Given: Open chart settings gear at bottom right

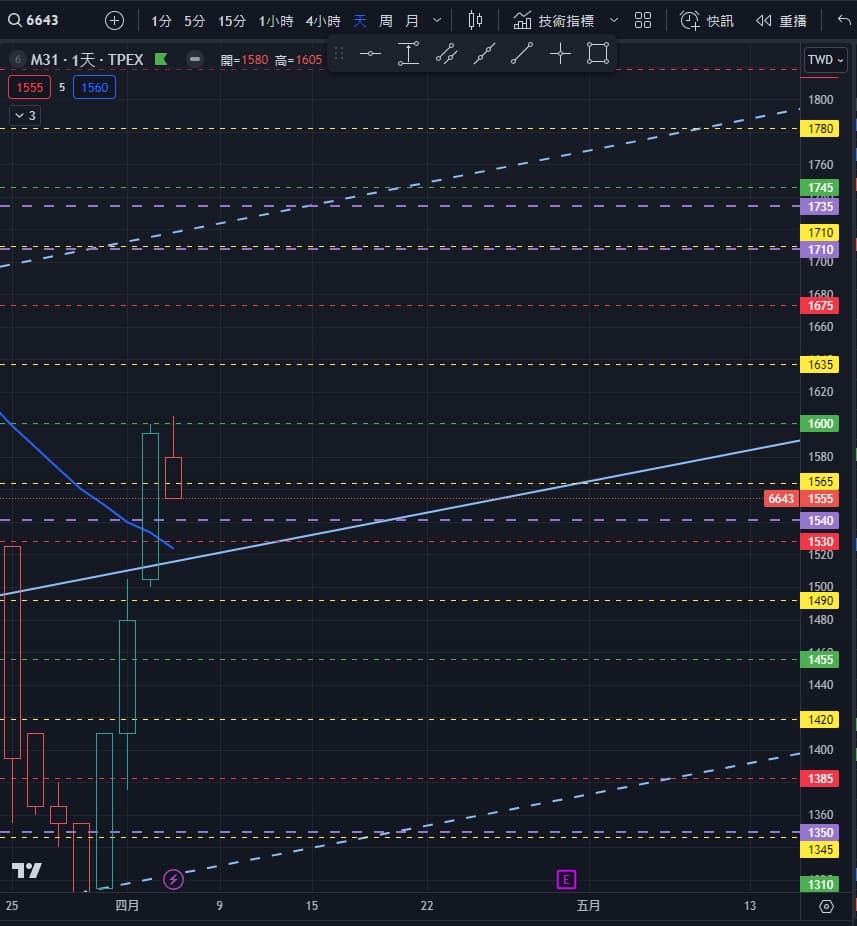Looking at the screenshot, I should pos(826,906).
